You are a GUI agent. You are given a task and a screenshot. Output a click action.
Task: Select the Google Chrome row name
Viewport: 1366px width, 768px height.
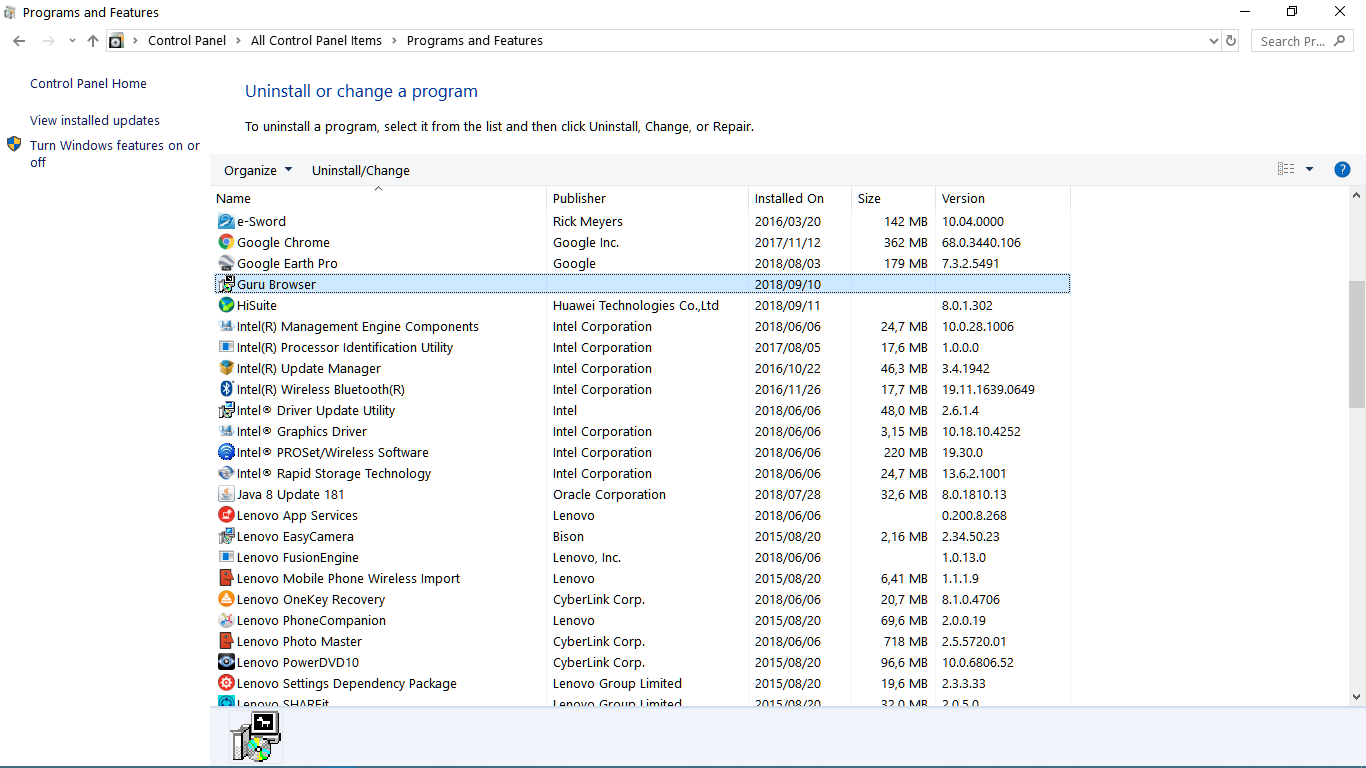[283, 242]
